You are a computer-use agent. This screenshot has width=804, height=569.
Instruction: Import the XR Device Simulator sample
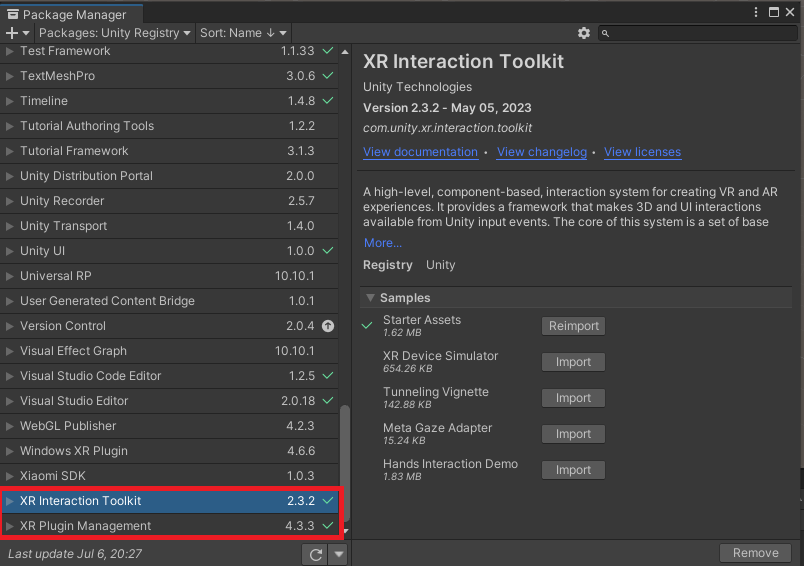(x=573, y=362)
